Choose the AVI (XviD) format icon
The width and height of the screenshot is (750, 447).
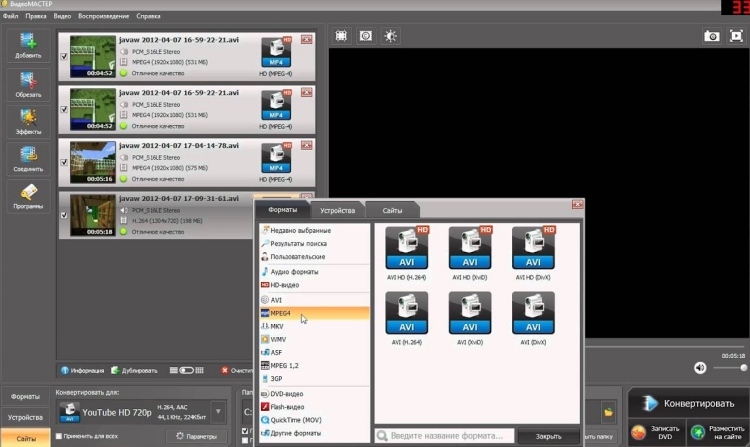pos(470,313)
